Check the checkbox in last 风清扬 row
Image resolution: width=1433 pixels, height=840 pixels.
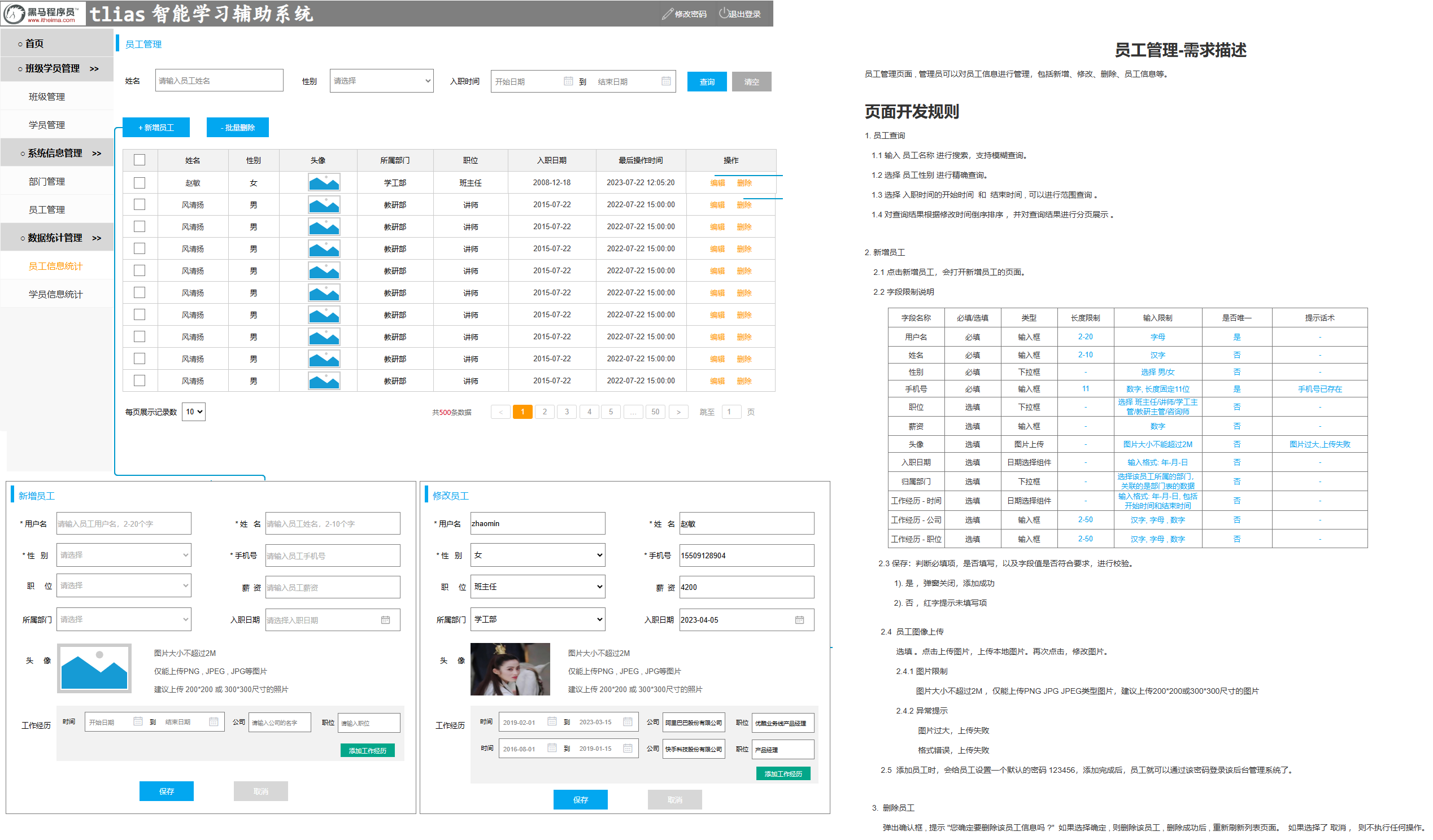(140, 381)
